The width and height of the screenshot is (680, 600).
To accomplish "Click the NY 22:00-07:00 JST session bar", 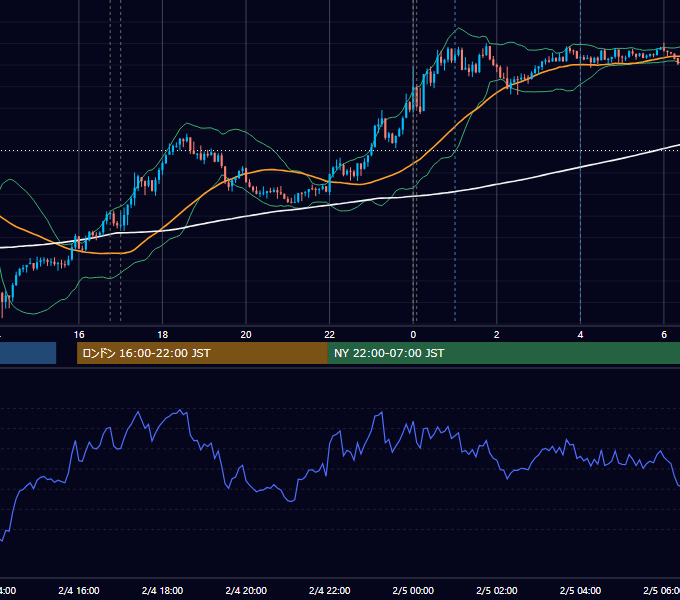I will point(503,353).
